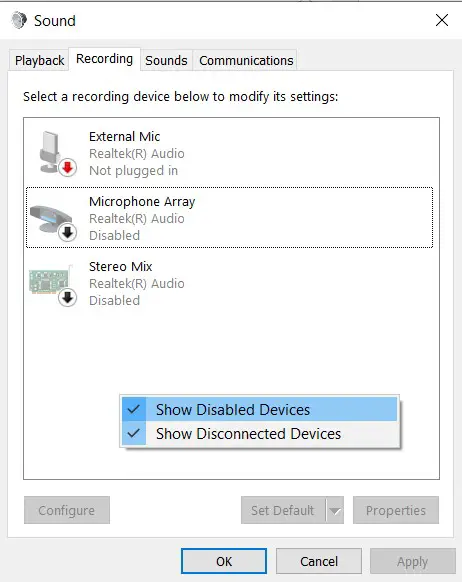Uncheck Show Disabled Devices
The height and width of the screenshot is (582, 462).
[x=259, y=409]
